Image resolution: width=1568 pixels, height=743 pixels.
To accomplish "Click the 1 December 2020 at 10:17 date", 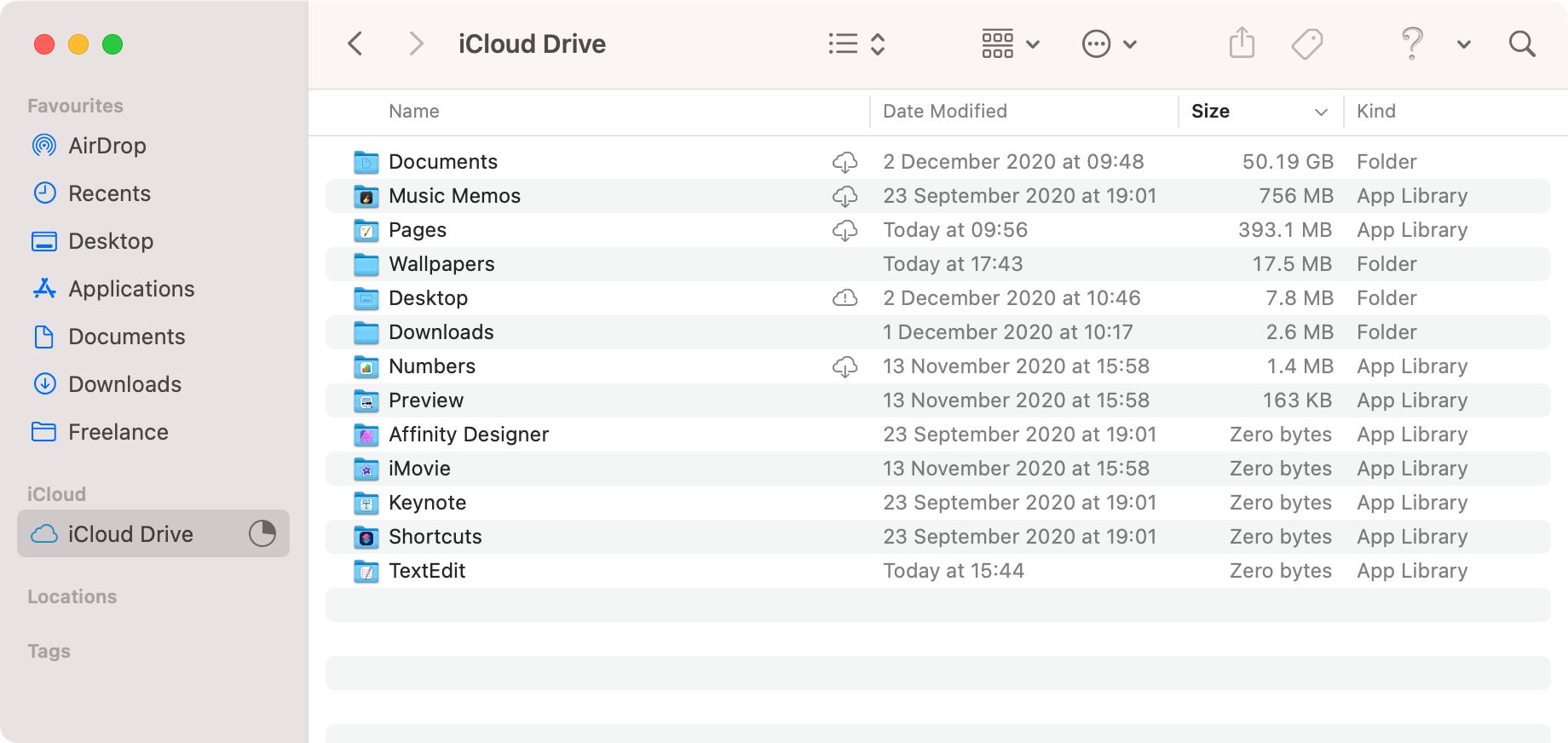I will pyautogui.click(x=1008, y=332).
